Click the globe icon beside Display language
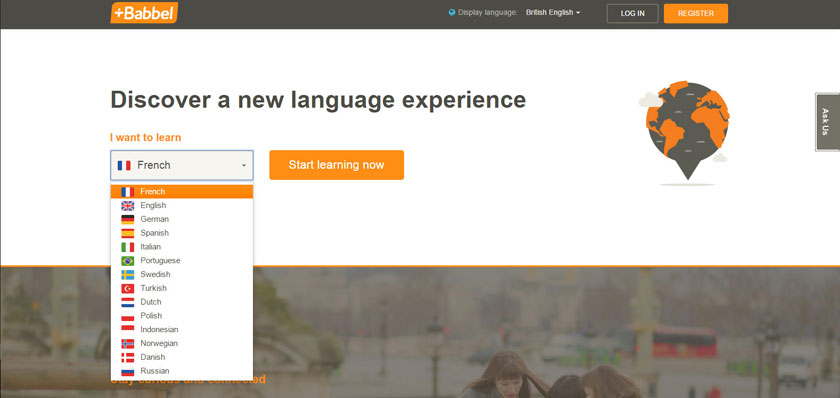 452,12
